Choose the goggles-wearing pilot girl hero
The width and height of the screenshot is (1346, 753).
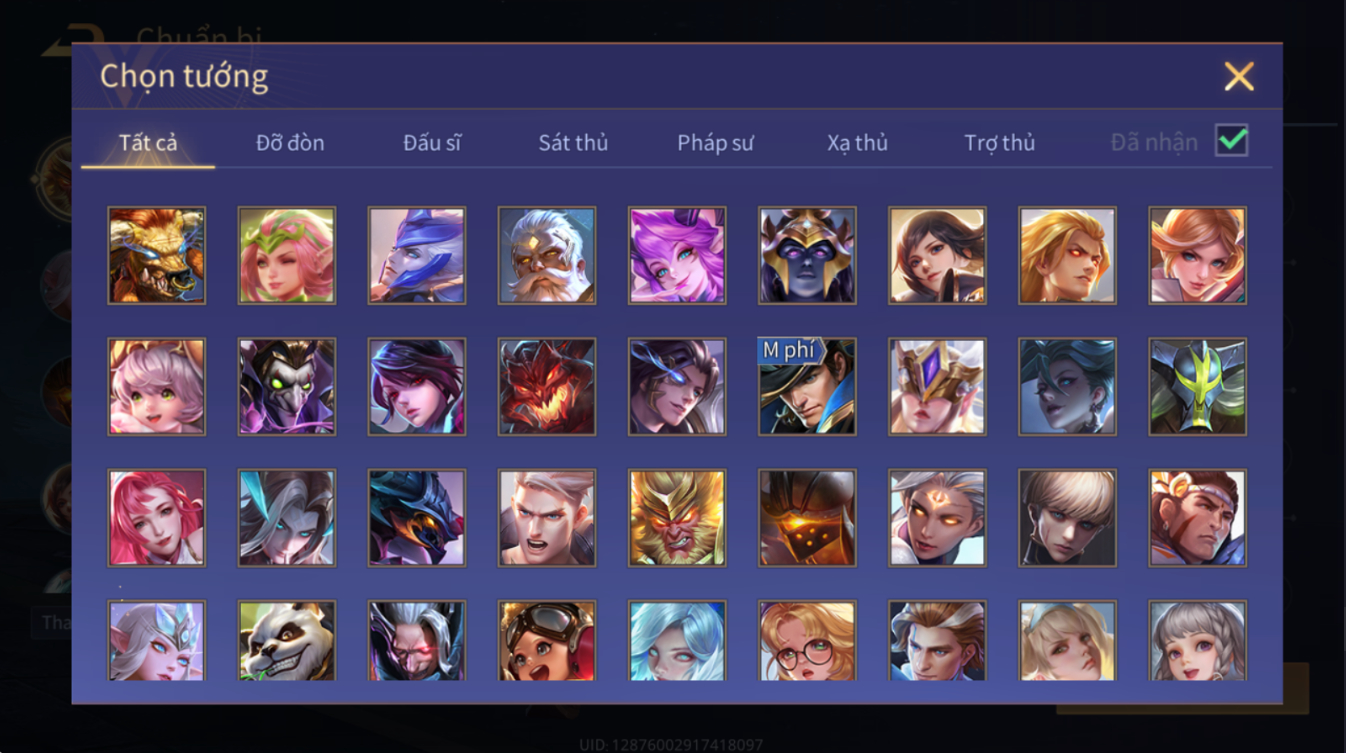coord(547,641)
